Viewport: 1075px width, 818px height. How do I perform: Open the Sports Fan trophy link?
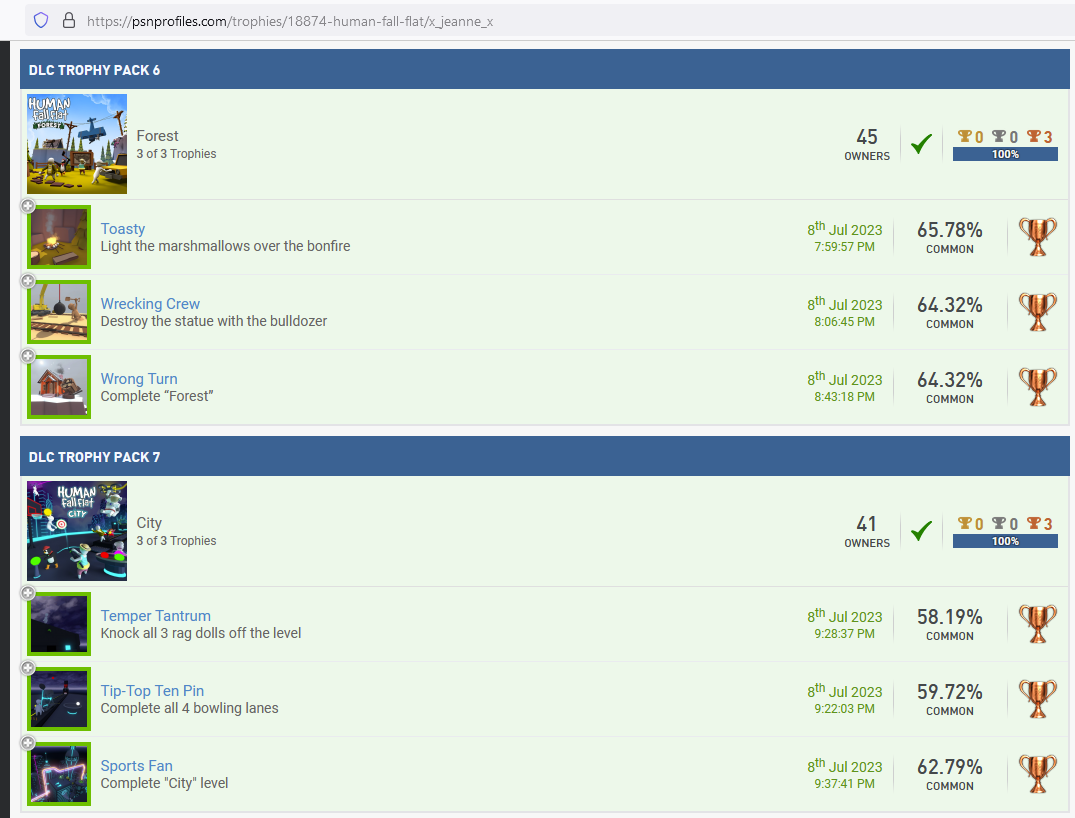pos(136,766)
